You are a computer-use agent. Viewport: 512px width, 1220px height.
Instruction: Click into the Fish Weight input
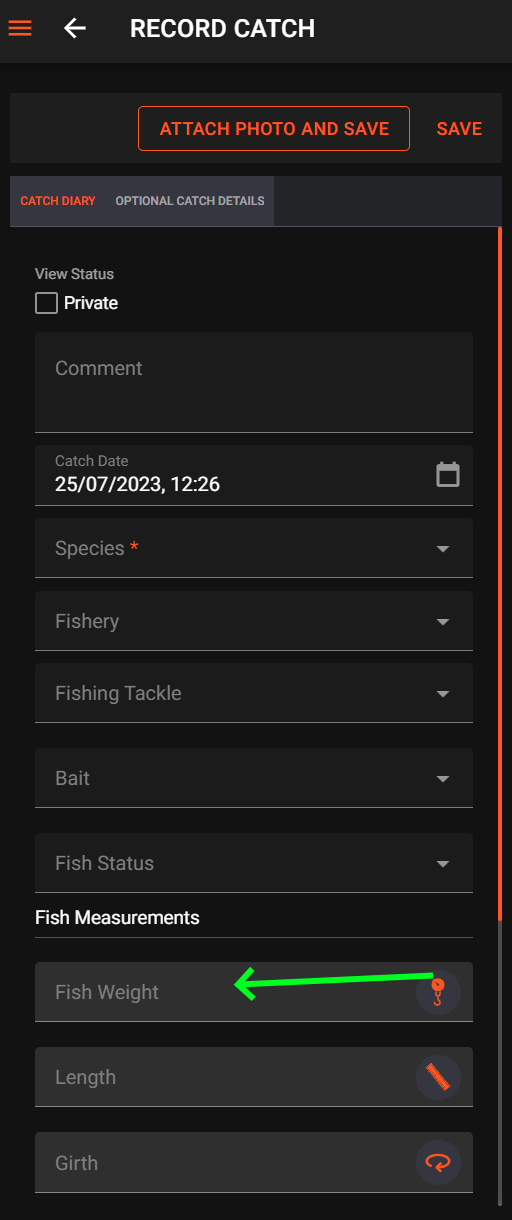click(x=225, y=992)
